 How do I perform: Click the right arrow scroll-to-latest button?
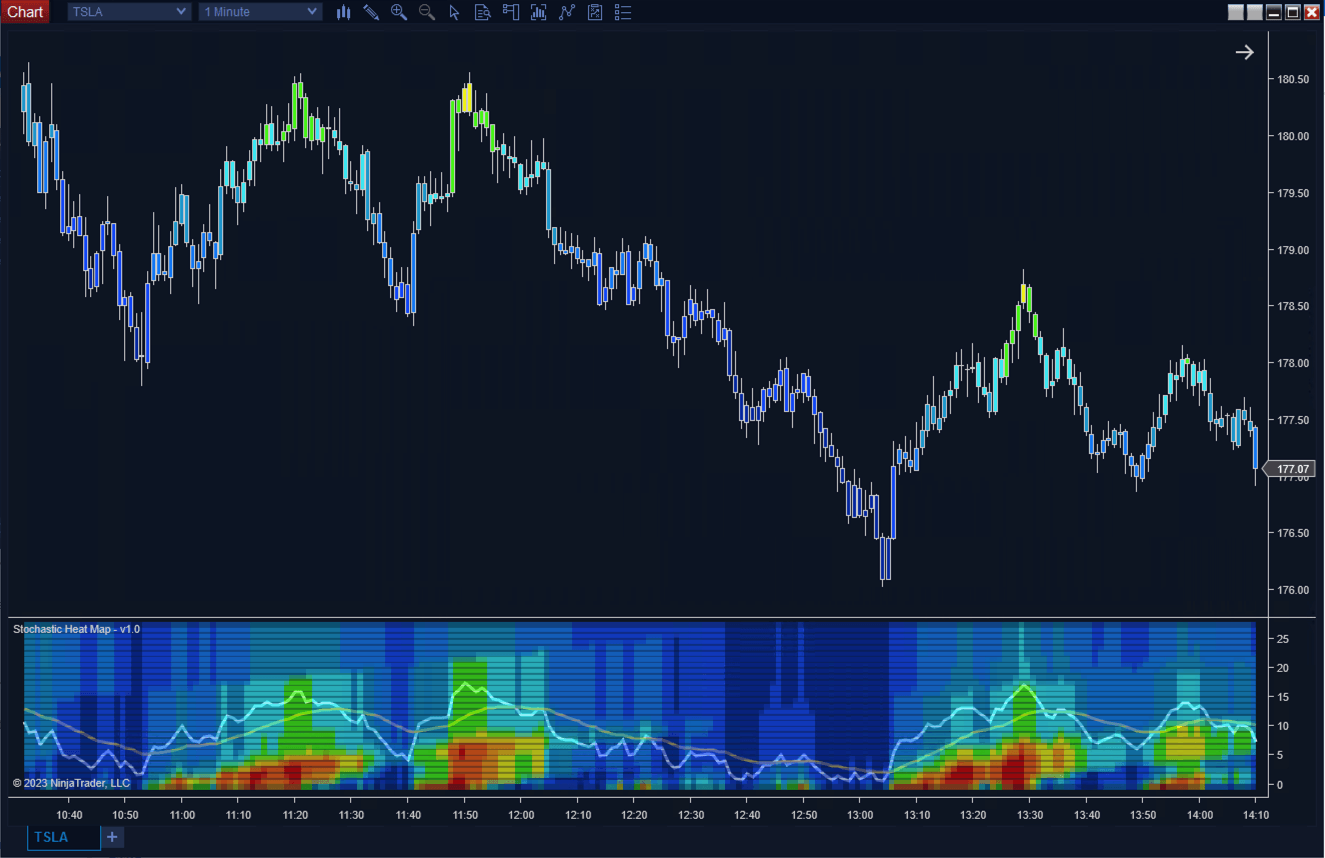pos(1244,53)
